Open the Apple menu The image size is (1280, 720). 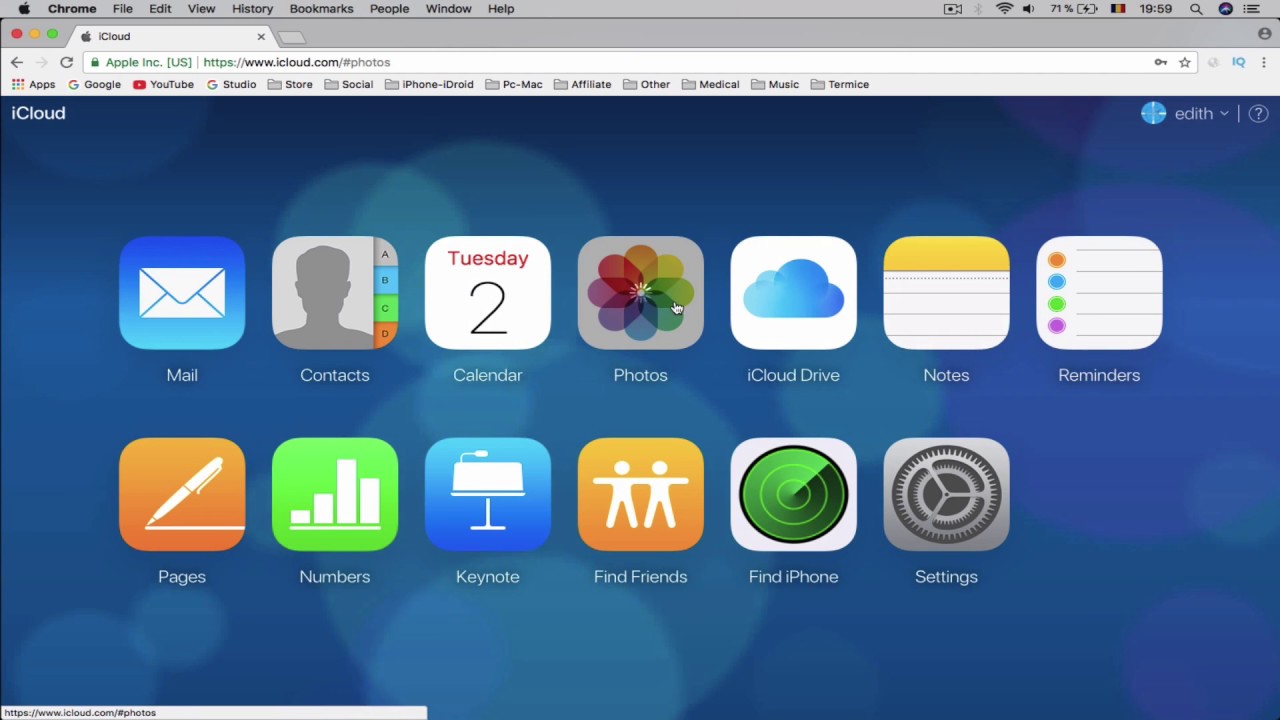(24, 9)
